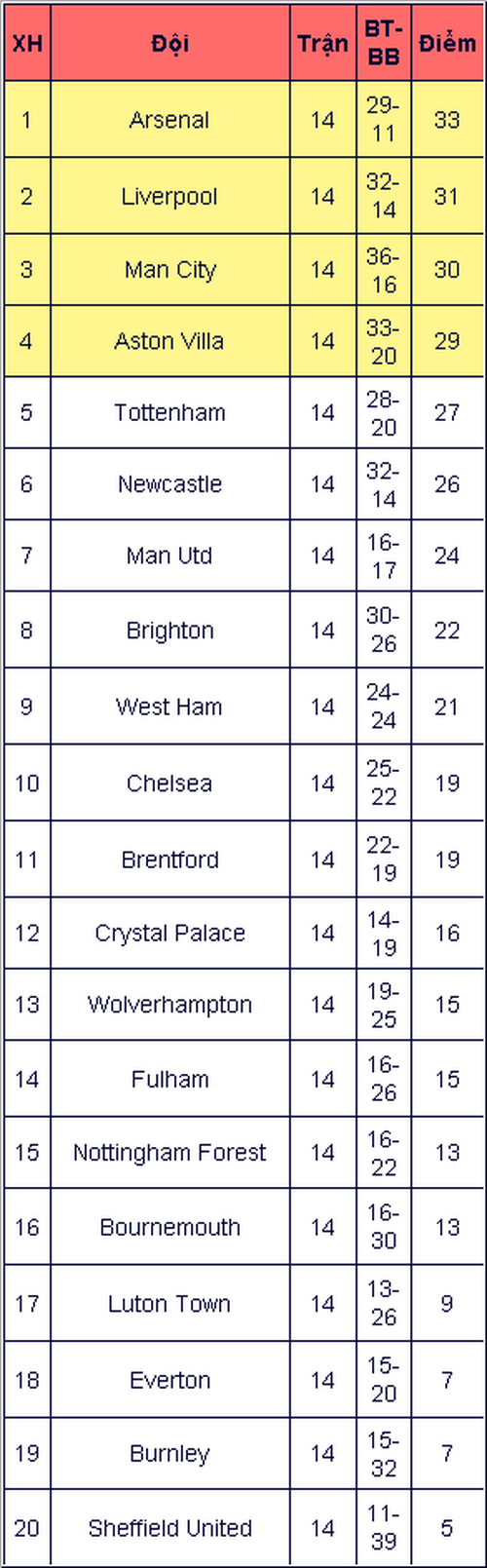Click Nottingham Forest team name
The height and width of the screenshot is (1568, 487).
pyautogui.click(x=169, y=1153)
